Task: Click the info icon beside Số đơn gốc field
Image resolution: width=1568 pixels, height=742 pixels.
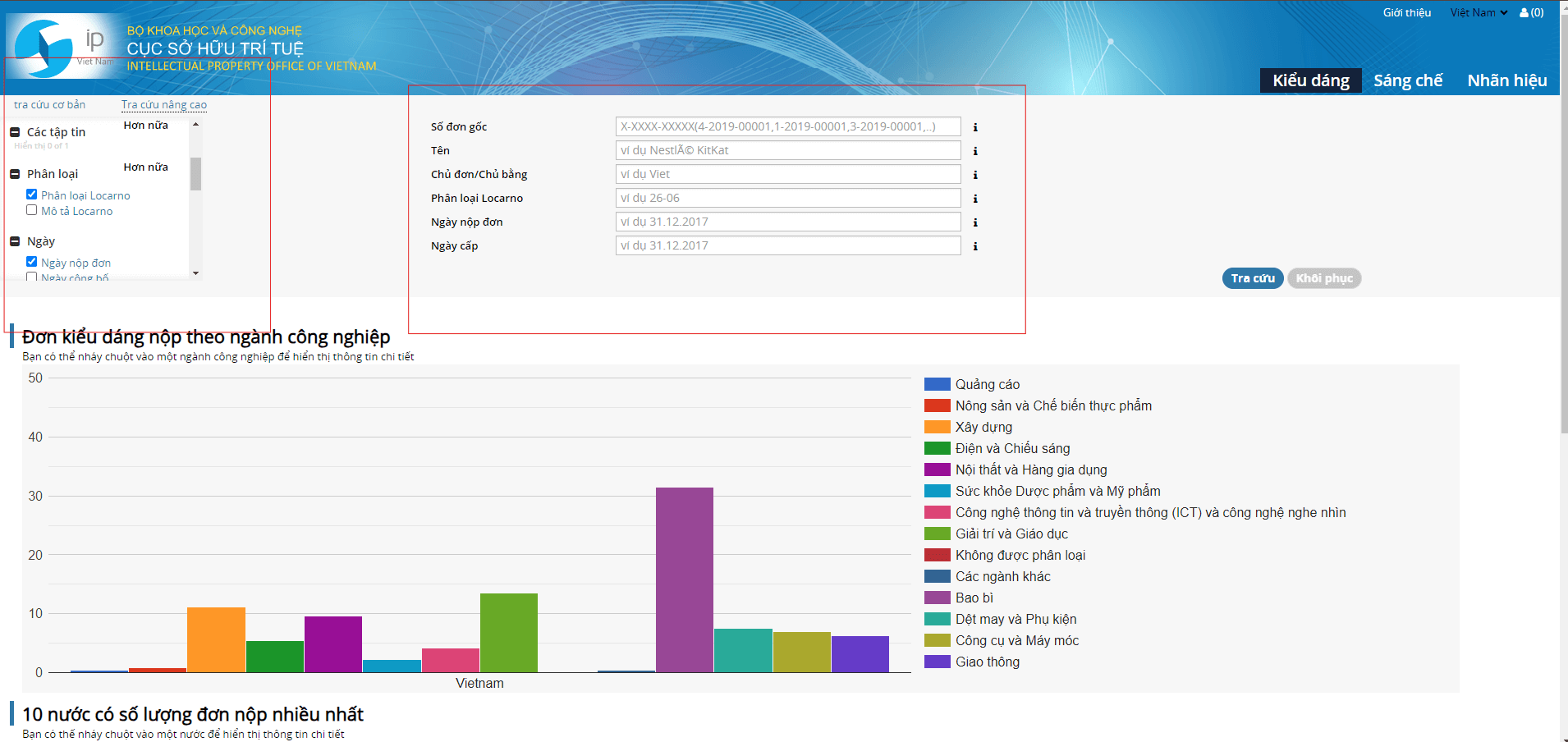Action: click(975, 127)
